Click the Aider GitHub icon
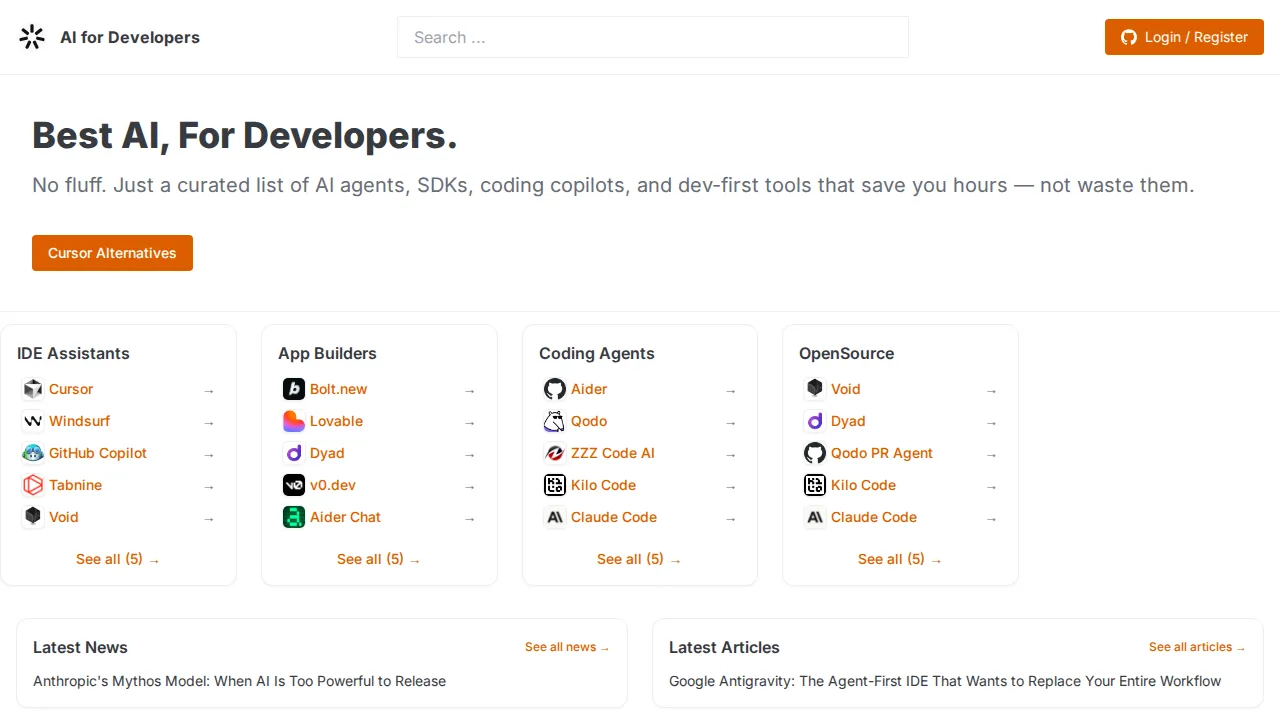The image size is (1280, 720). (x=555, y=389)
